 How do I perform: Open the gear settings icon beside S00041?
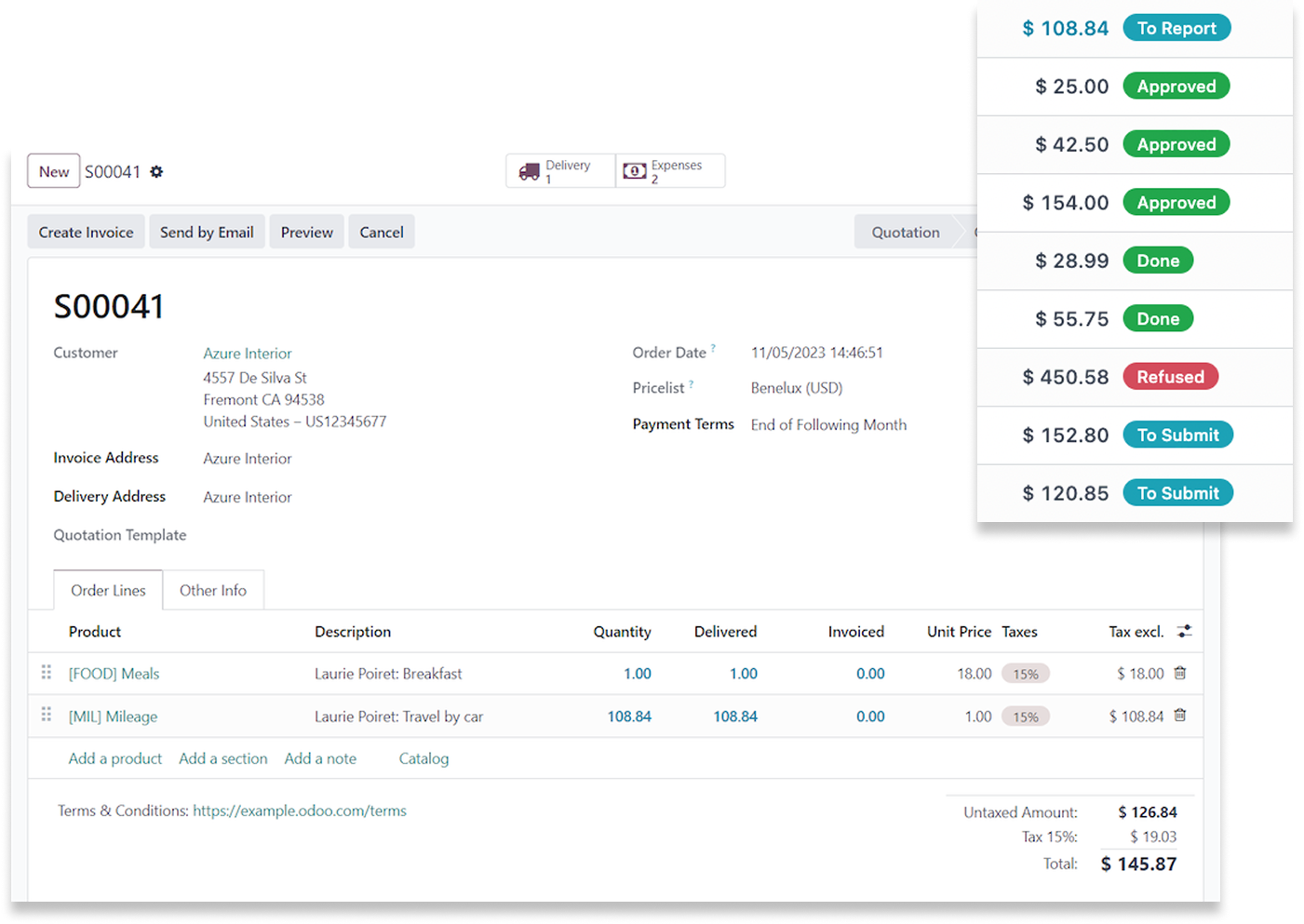click(156, 172)
